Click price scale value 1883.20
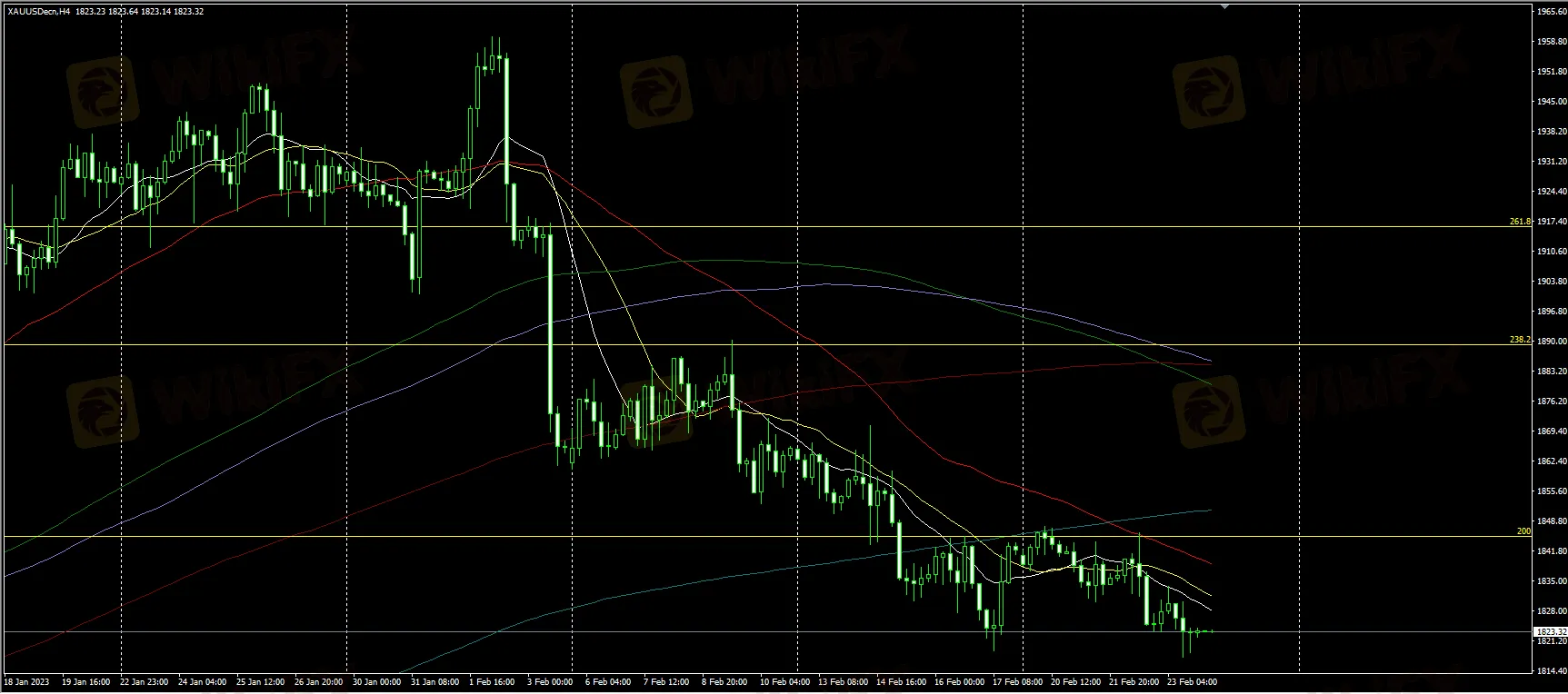 (1550, 371)
